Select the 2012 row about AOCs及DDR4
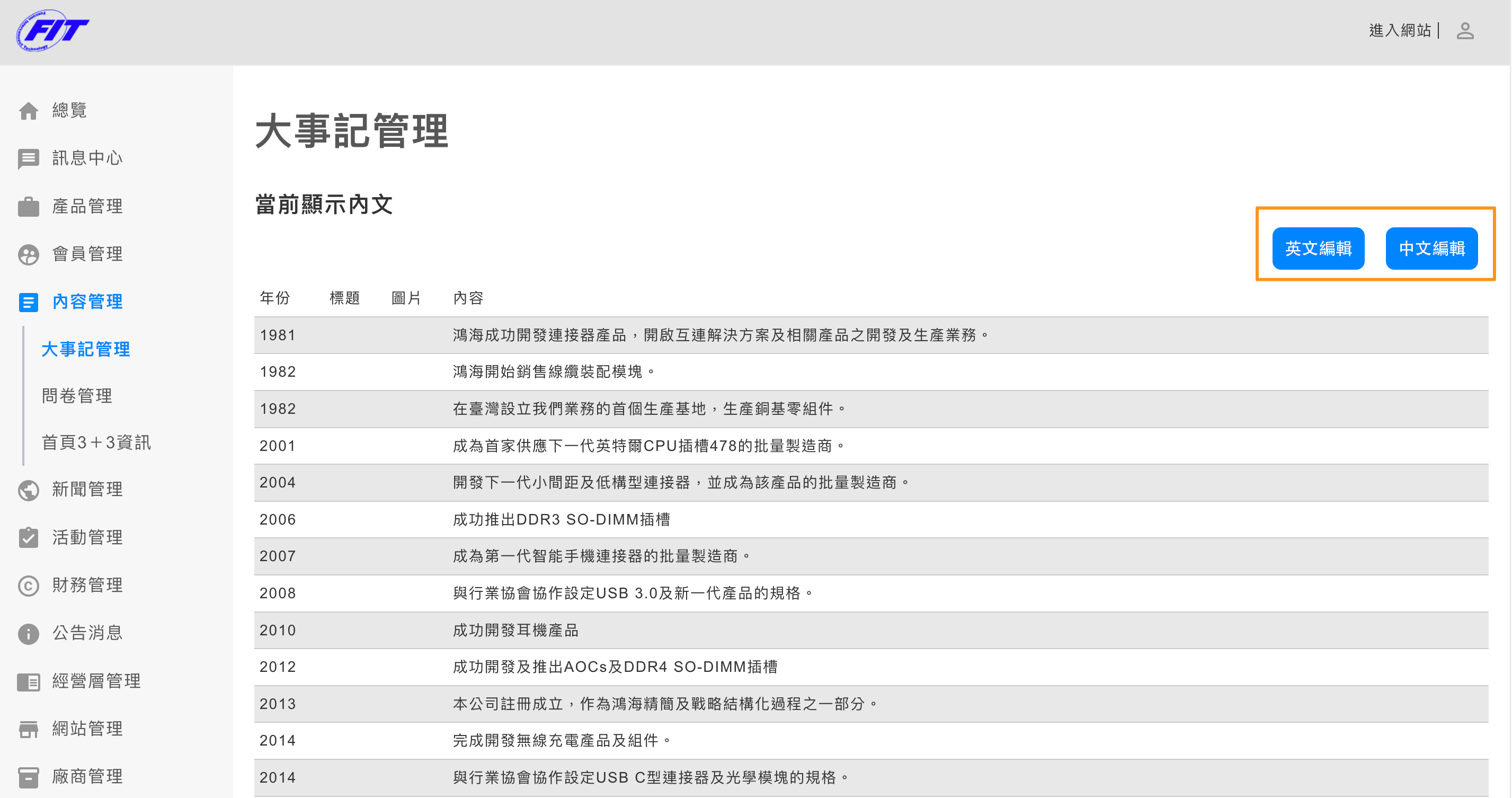The height and width of the screenshot is (798, 1512). (x=871, y=667)
